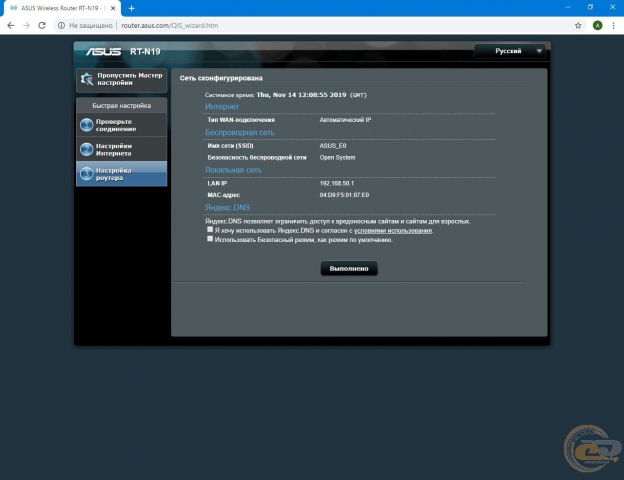Open the site security info icon
The image size is (624, 480).
pyautogui.click(x=61, y=25)
